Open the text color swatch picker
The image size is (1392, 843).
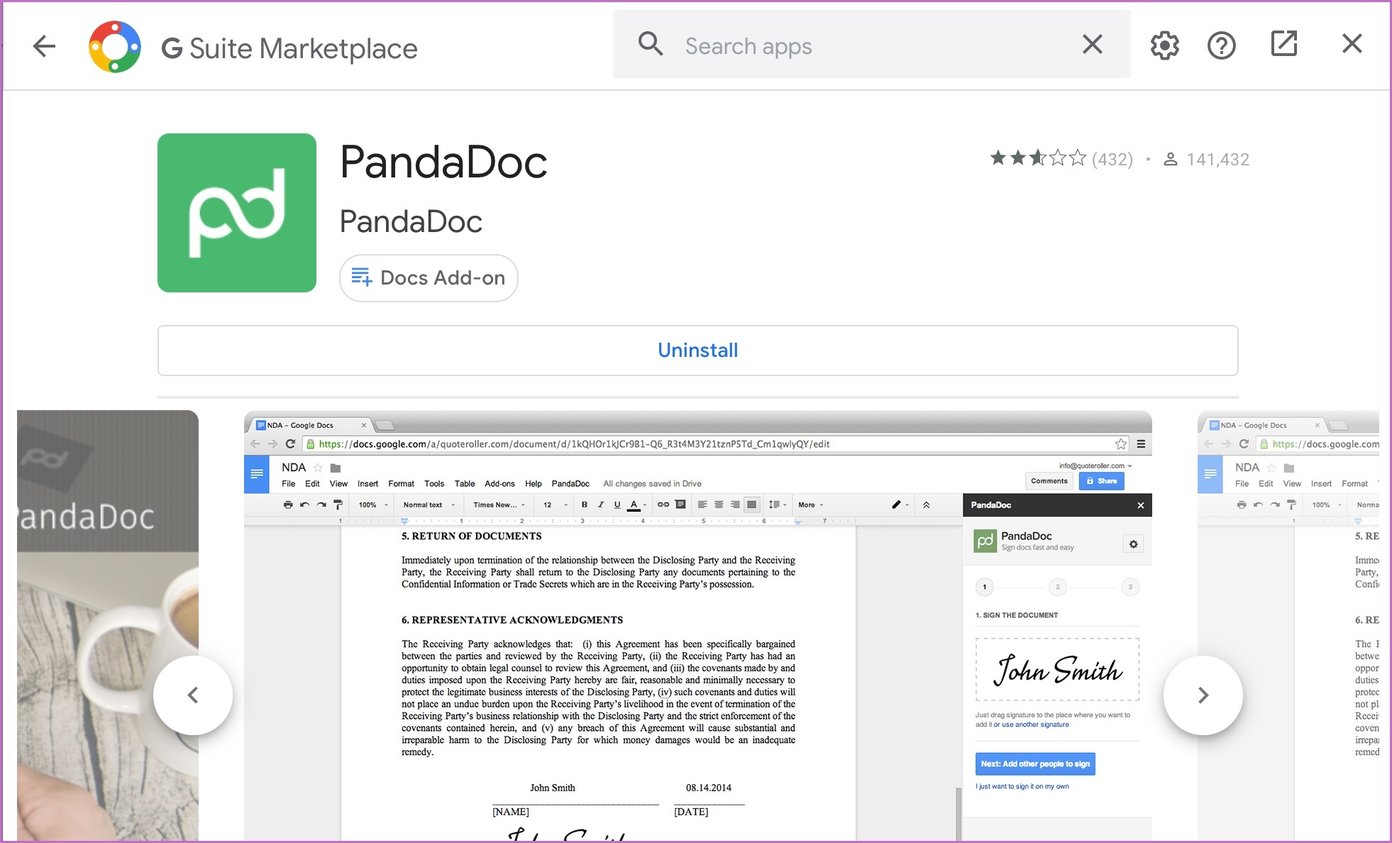click(634, 505)
